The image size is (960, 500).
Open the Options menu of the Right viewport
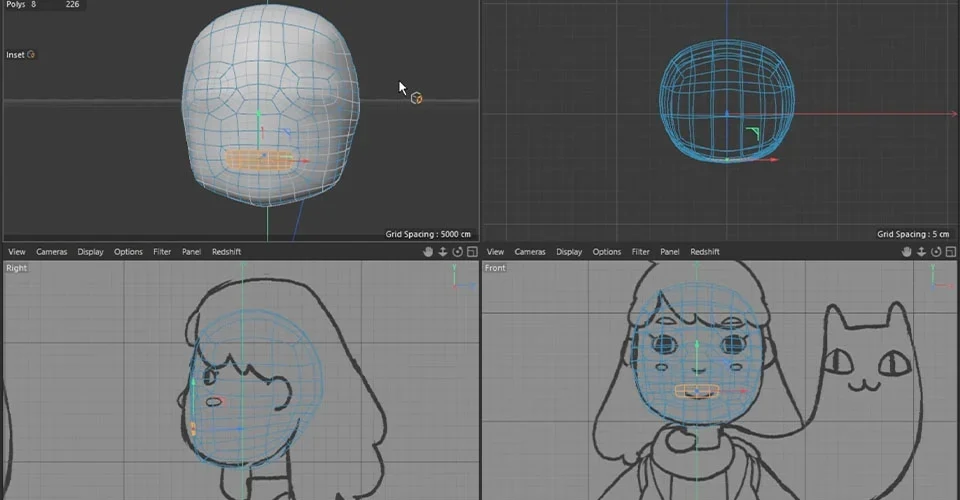point(128,252)
